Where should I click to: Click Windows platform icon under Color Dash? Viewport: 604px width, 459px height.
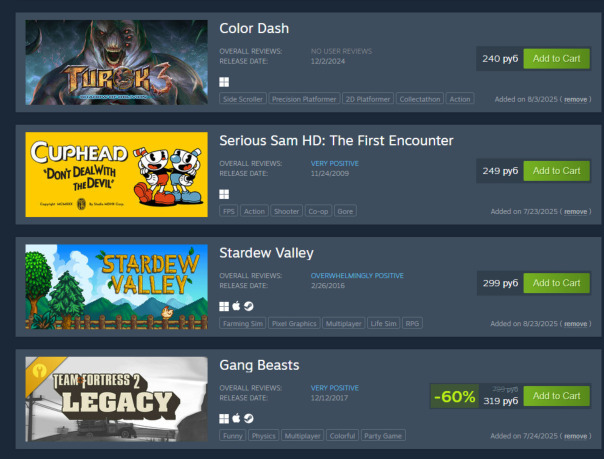coord(224,82)
